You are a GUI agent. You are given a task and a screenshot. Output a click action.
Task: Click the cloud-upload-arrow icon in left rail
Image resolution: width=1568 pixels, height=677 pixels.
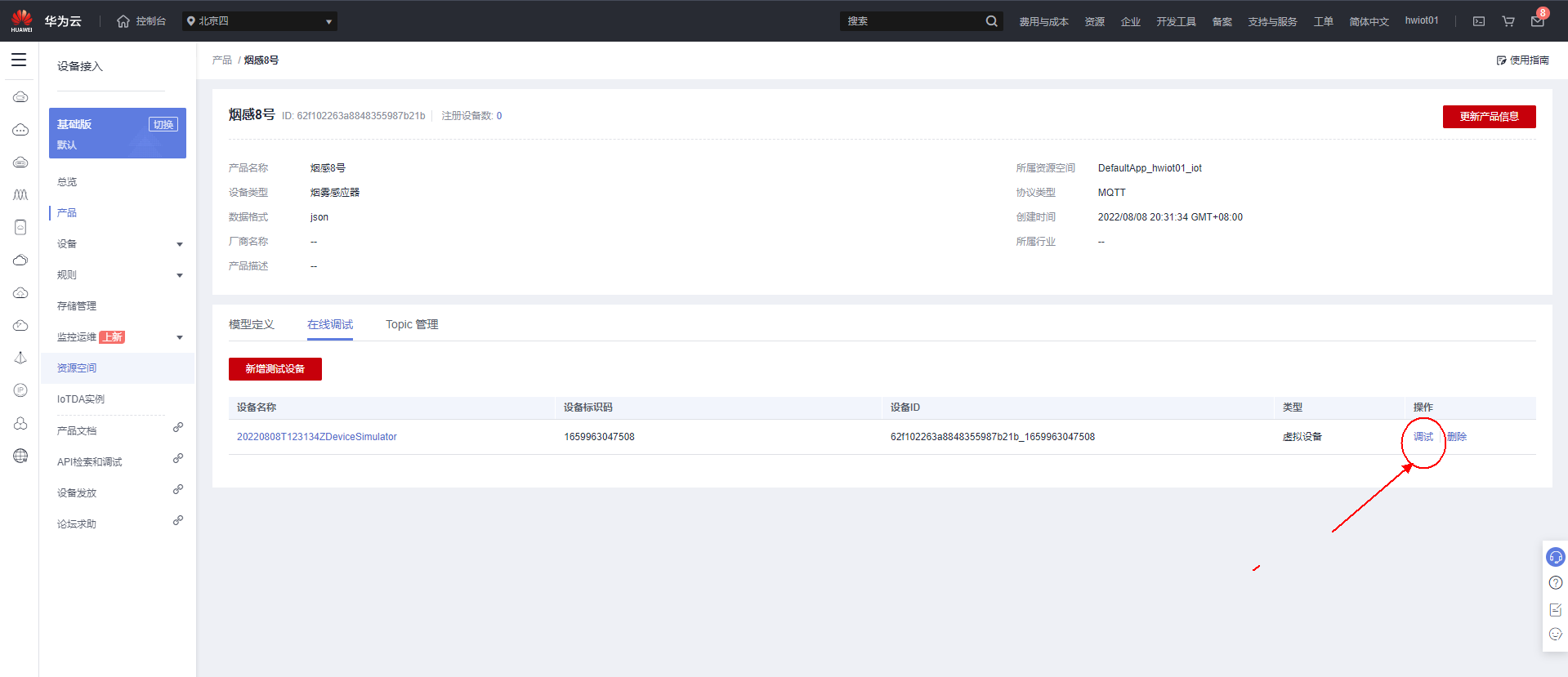[x=20, y=293]
